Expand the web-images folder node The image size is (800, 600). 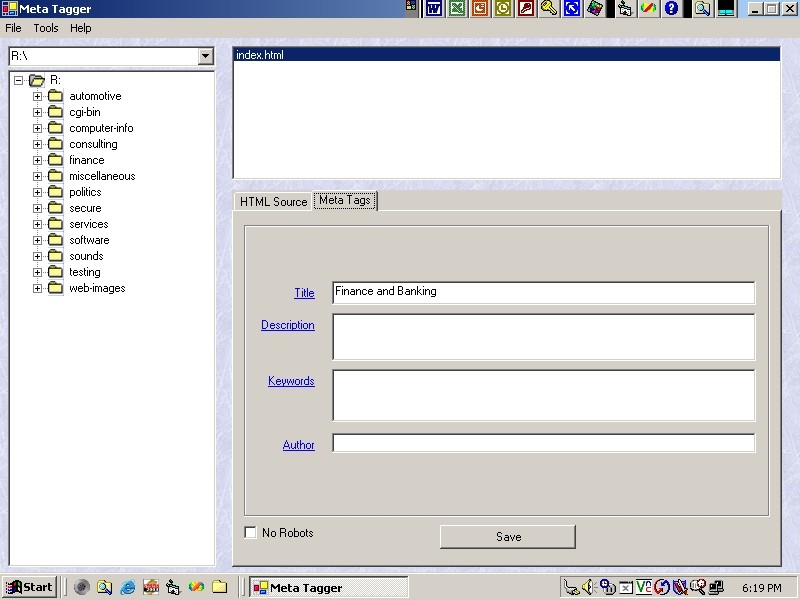point(38,288)
